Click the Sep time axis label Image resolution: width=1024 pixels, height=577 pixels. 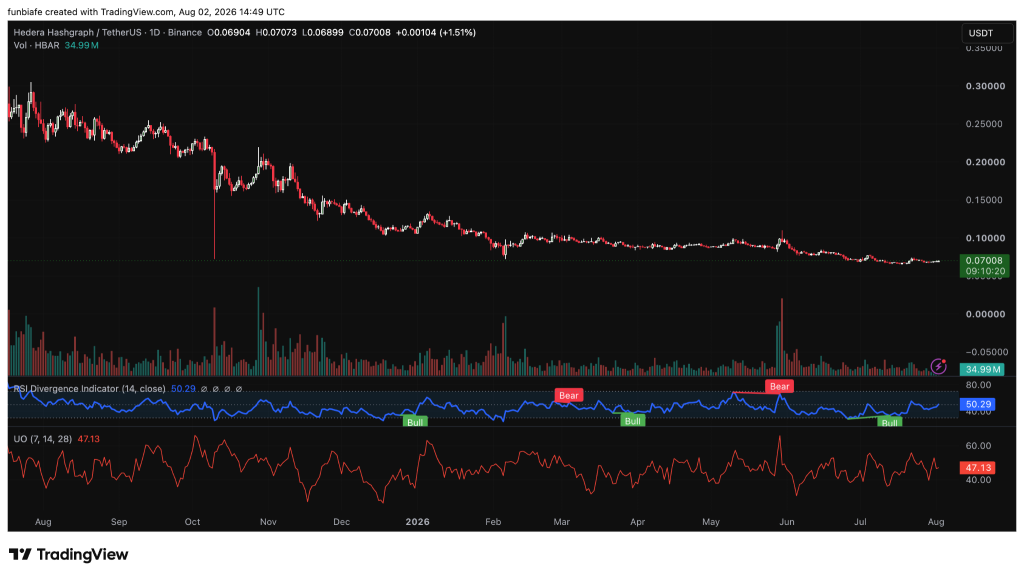pyautogui.click(x=119, y=522)
